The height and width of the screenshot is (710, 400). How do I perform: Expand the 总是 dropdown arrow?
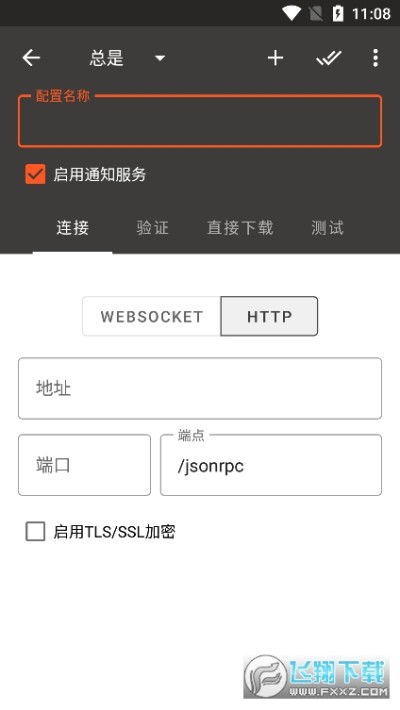coord(159,58)
